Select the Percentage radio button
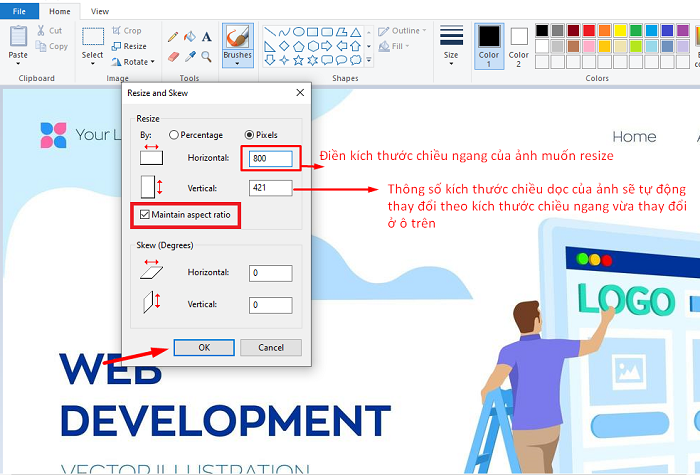 click(x=174, y=135)
